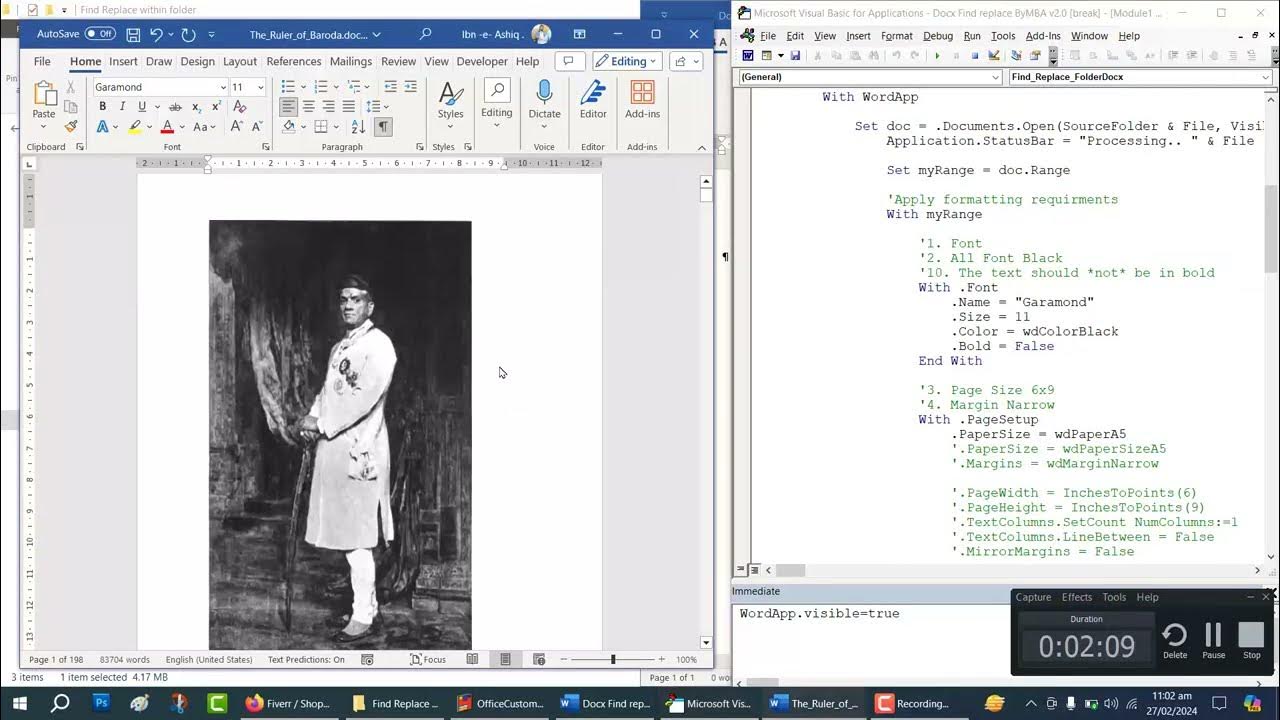
Task: Toggle Bold formatting in Word ribbon
Action: pyautogui.click(x=102, y=107)
